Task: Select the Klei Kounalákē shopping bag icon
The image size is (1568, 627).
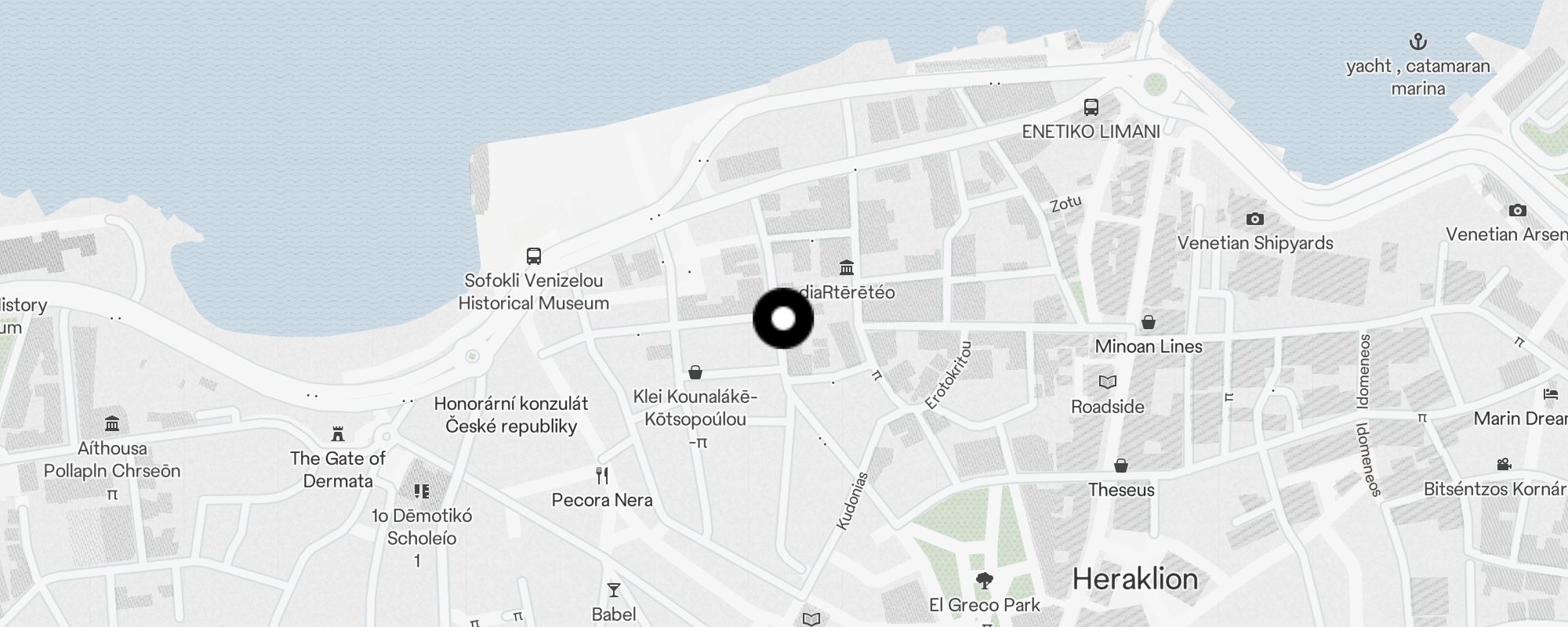Action: tap(695, 372)
